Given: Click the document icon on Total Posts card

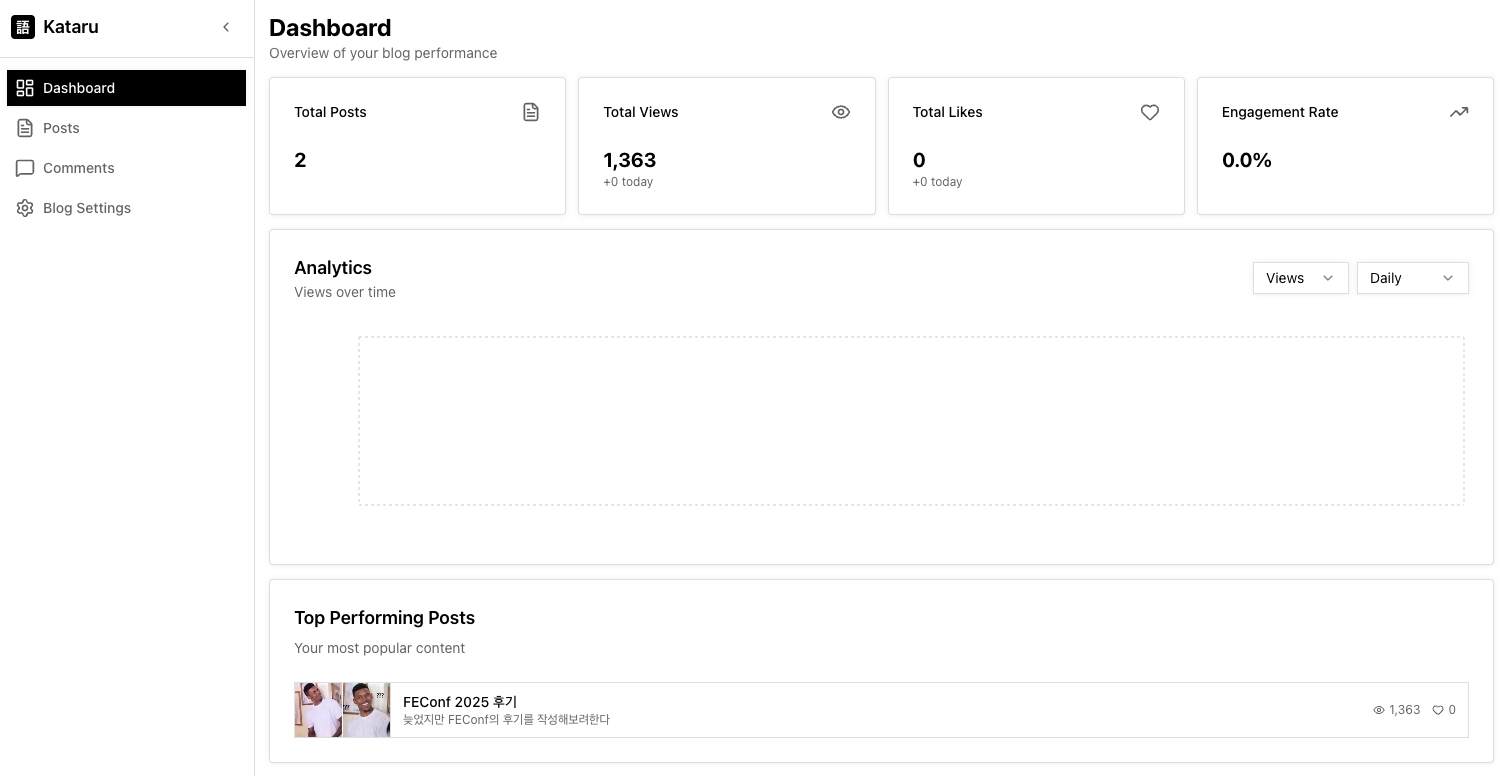Looking at the screenshot, I should [x=531, y=112].
